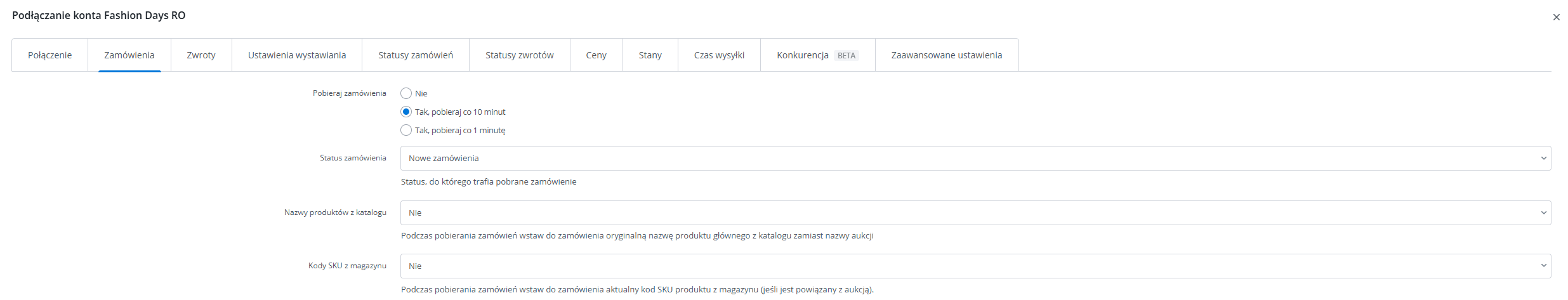Click the 'Pobieraj zamówienia' label
1568x300 pixels.
(349, 93)
